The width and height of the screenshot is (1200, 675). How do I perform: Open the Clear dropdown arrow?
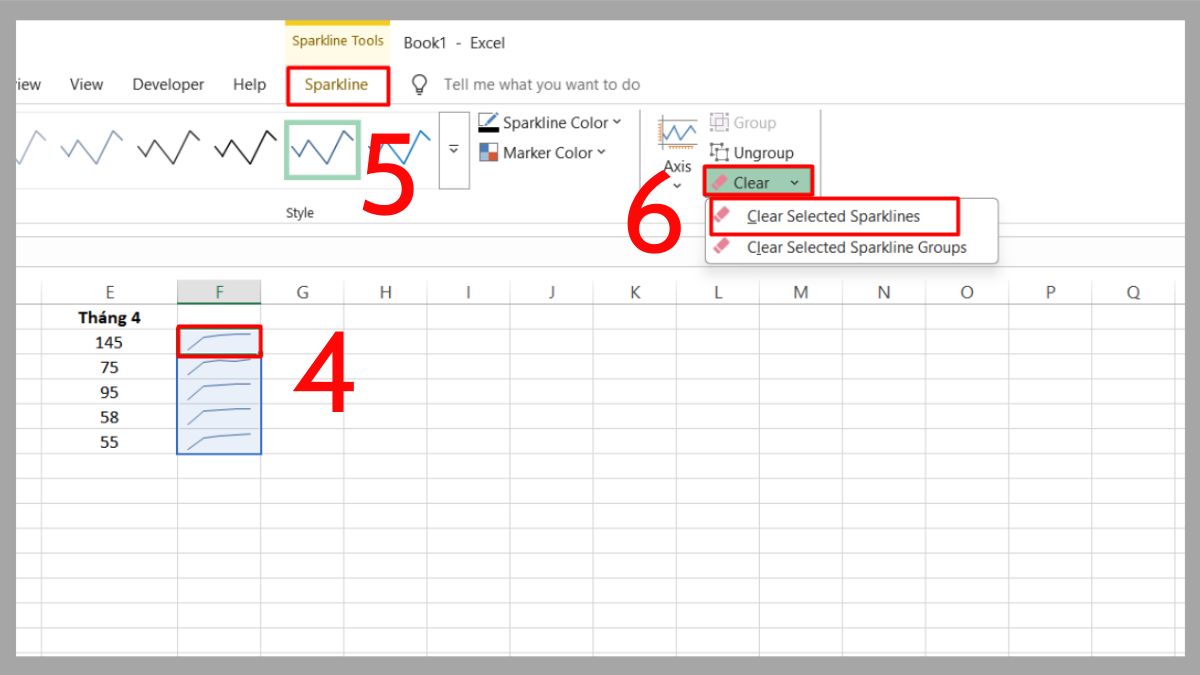(x=795, y=182)
